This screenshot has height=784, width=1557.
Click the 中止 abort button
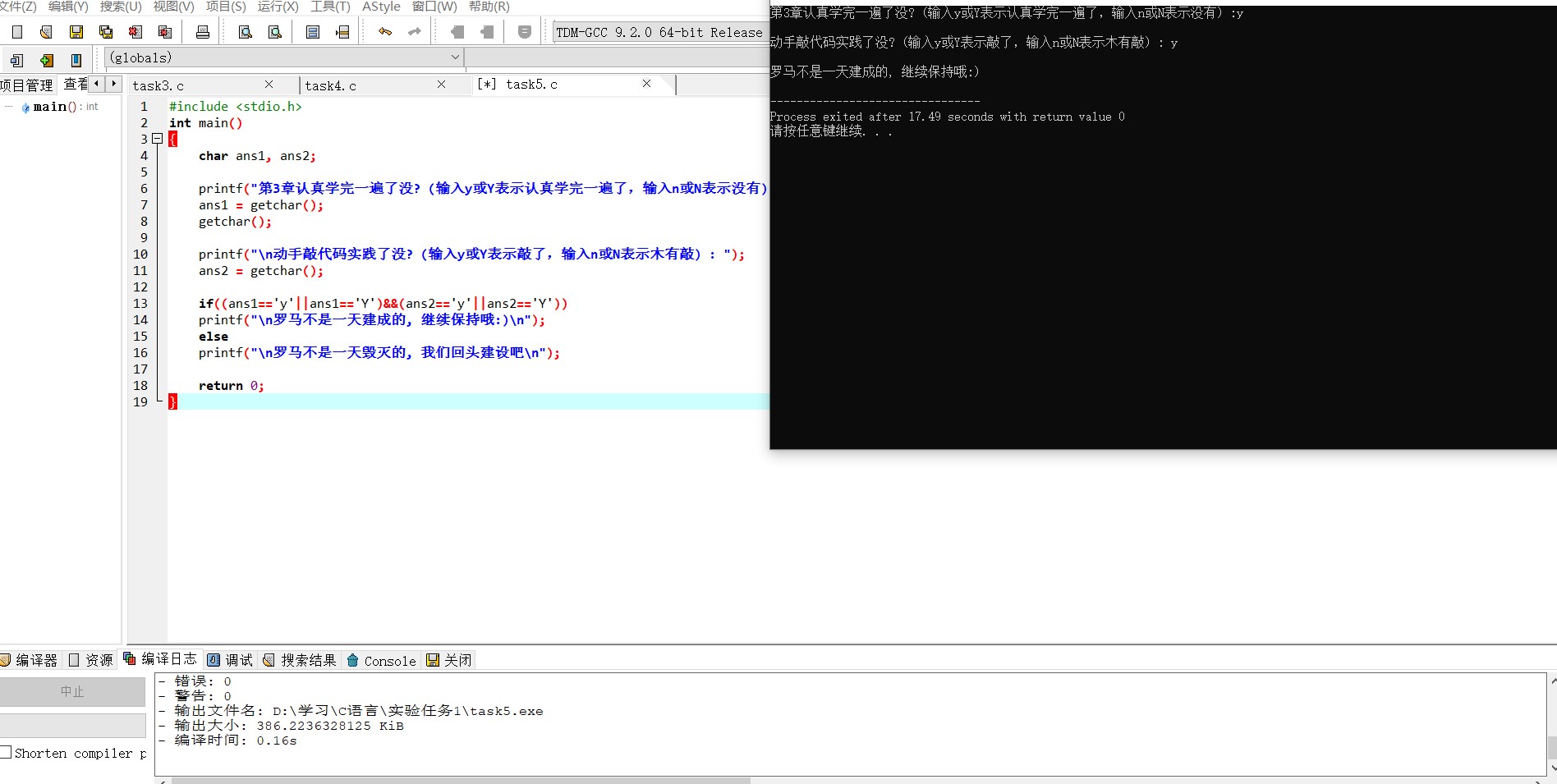click(x=72, y=692)
